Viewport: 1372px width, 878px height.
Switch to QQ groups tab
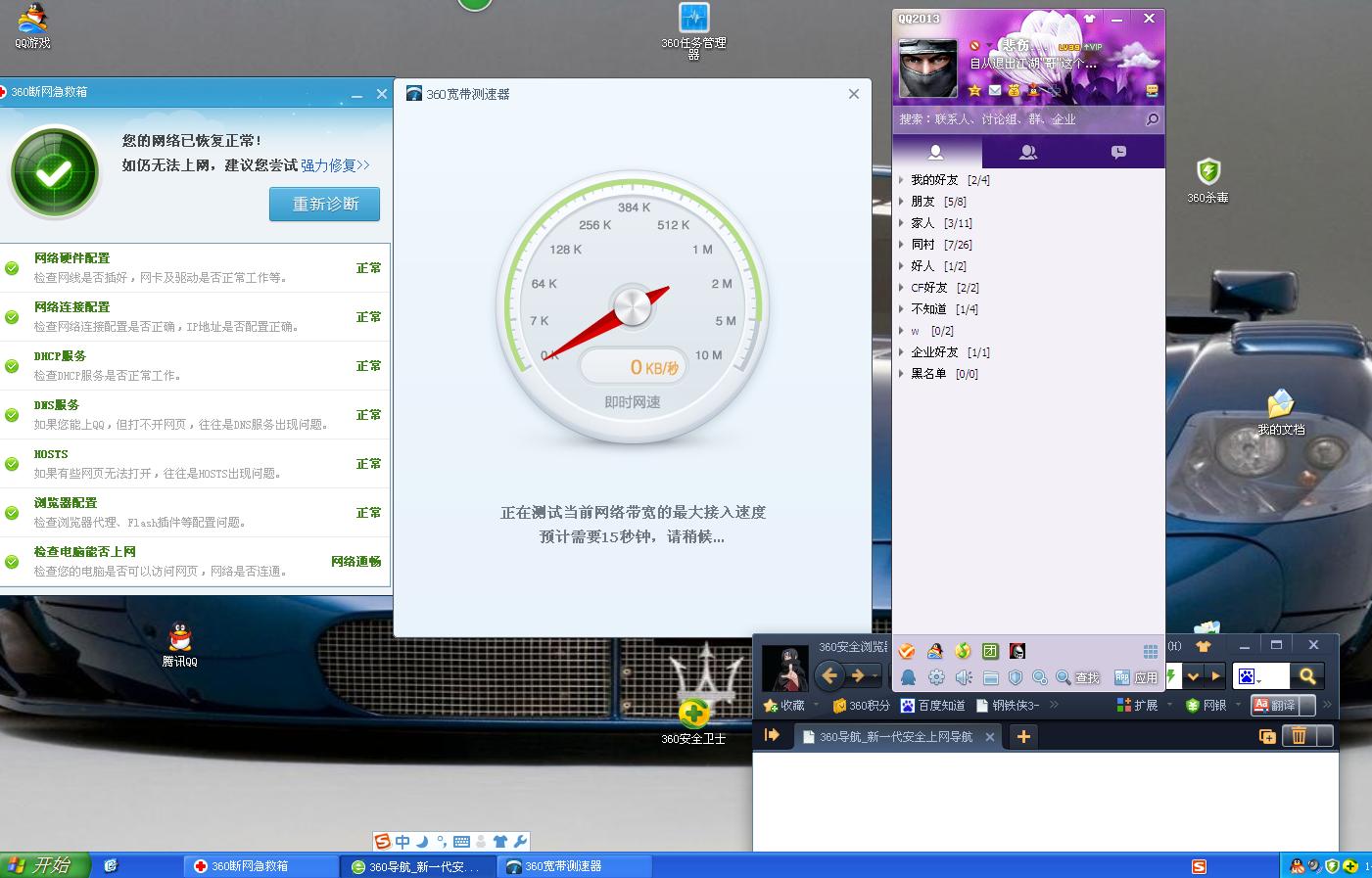click(x=1027, y=152)
